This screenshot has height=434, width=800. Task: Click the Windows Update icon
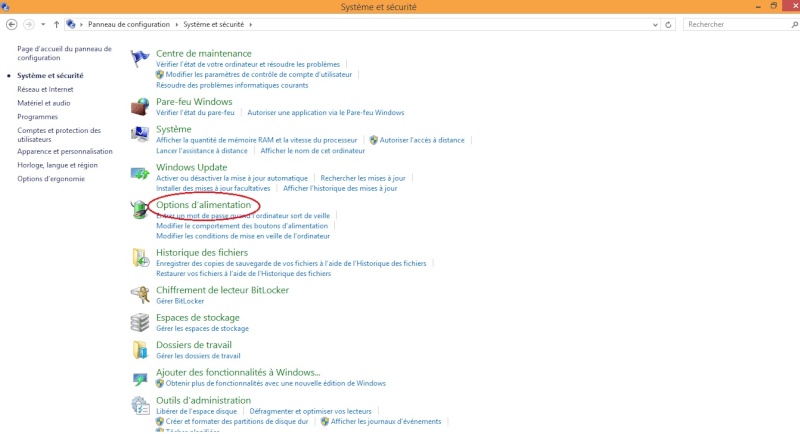(140, 173)
